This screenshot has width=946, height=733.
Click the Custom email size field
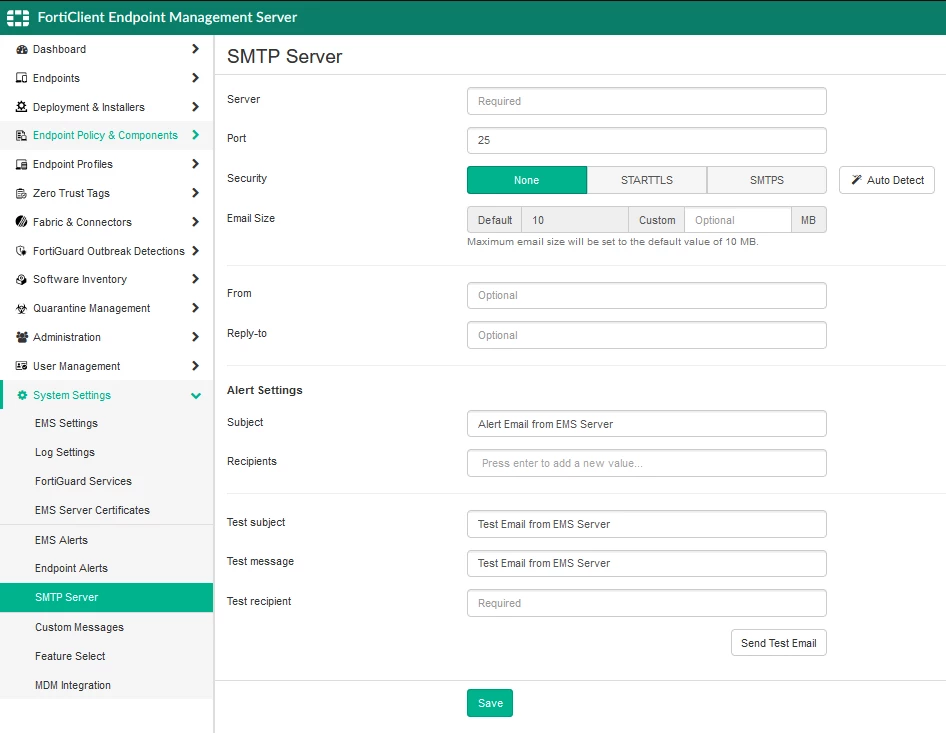coord(738,220)
